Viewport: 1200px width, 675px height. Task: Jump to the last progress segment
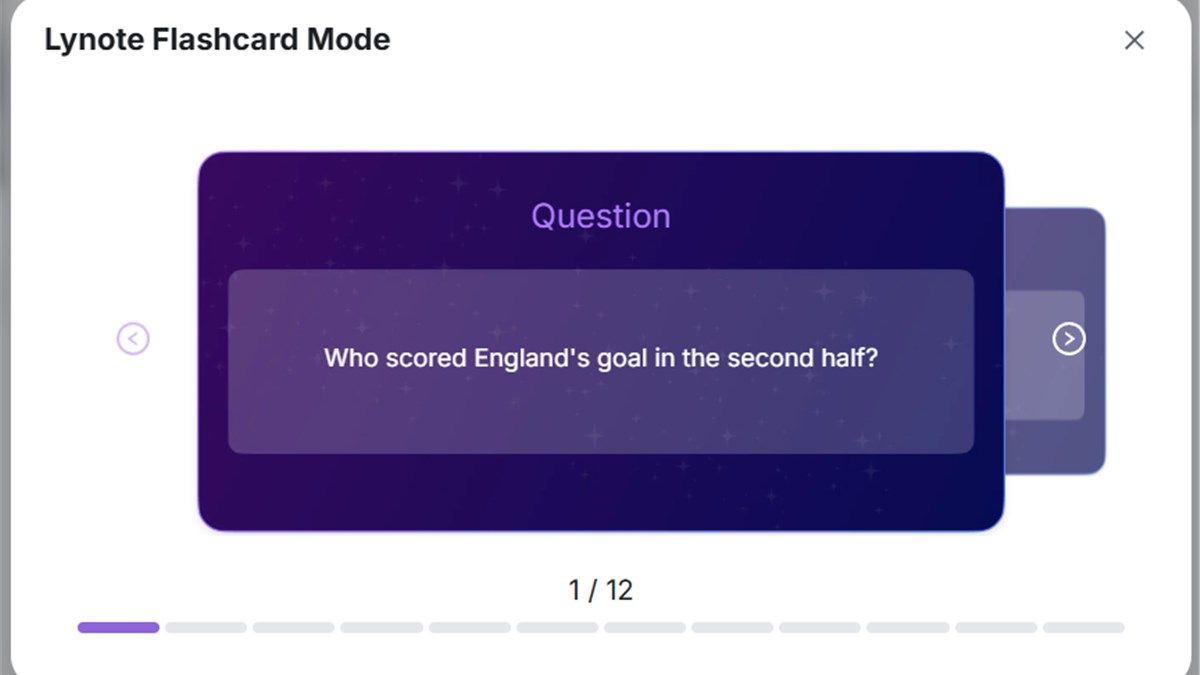1084,628
